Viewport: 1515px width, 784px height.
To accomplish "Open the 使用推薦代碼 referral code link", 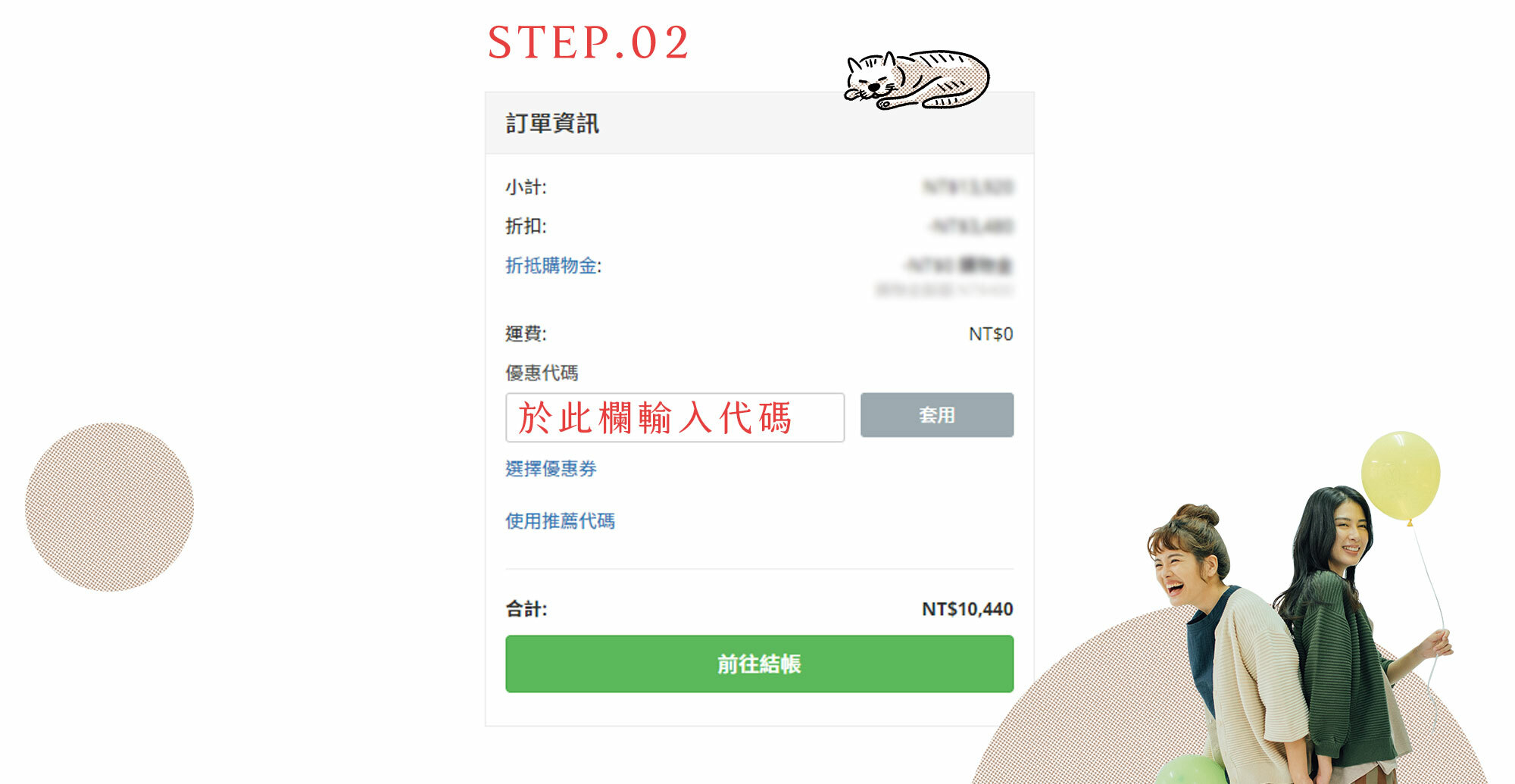I will [x=560, y=521].
